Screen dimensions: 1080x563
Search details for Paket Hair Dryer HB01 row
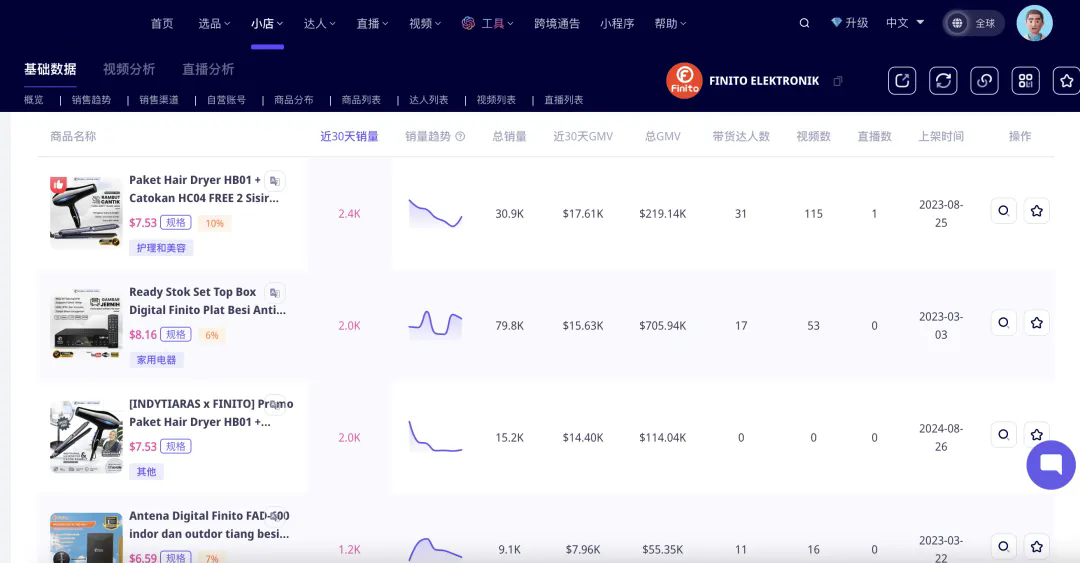click(1004, 211)
